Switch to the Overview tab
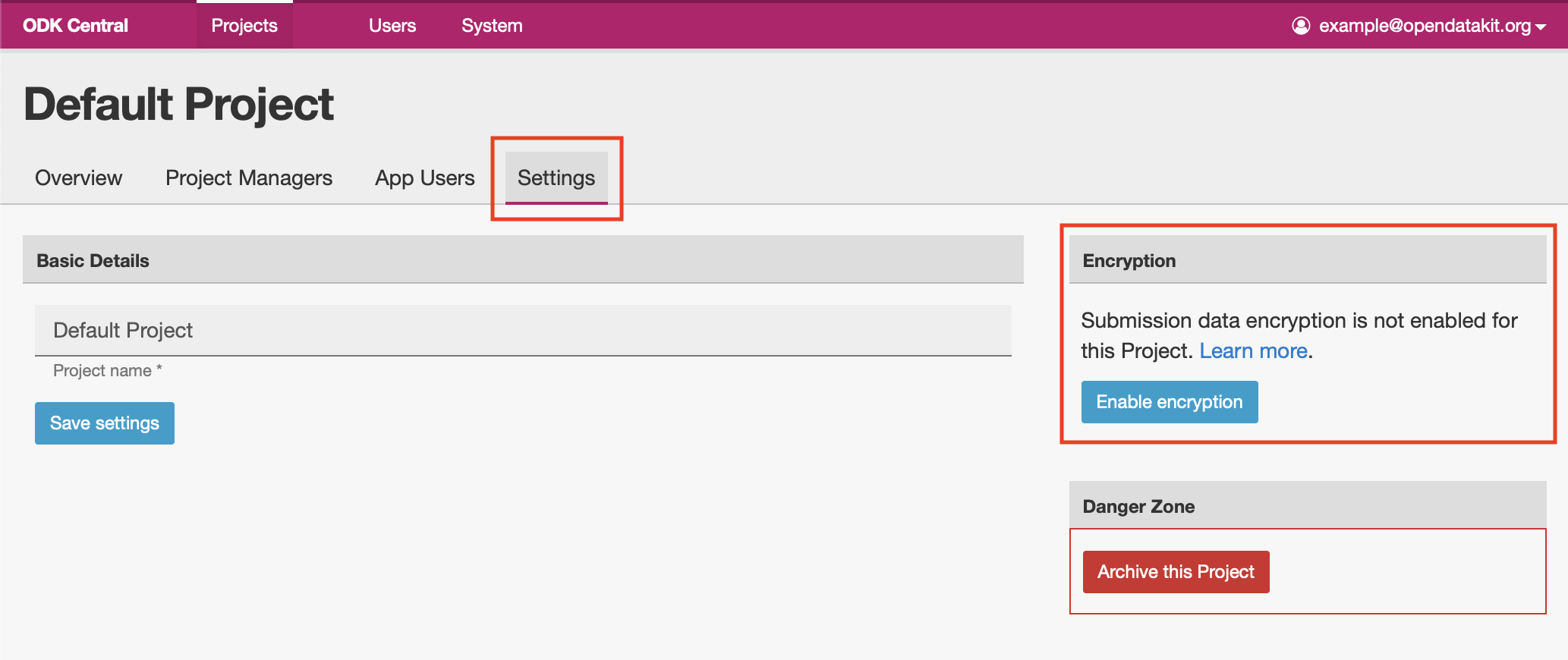The height and width of the screenshot is (660, 1568). [x=78, y=178]
